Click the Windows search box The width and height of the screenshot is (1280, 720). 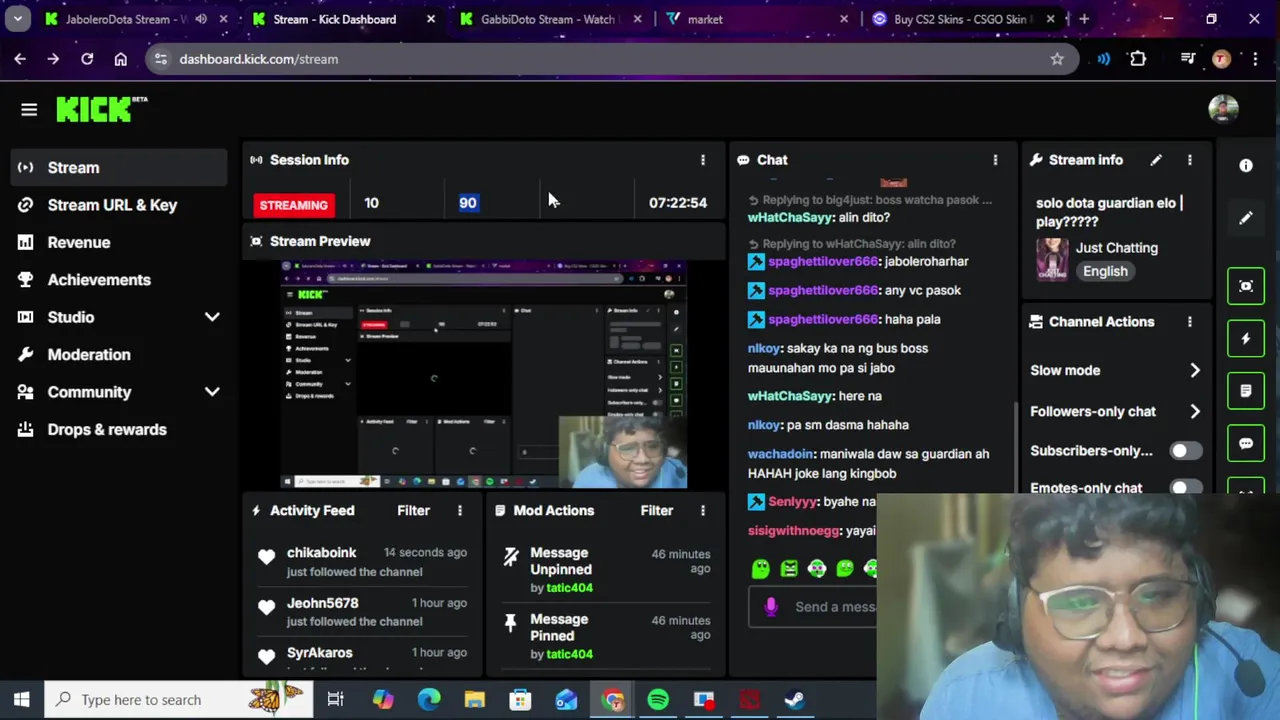(x=178, y=700)
